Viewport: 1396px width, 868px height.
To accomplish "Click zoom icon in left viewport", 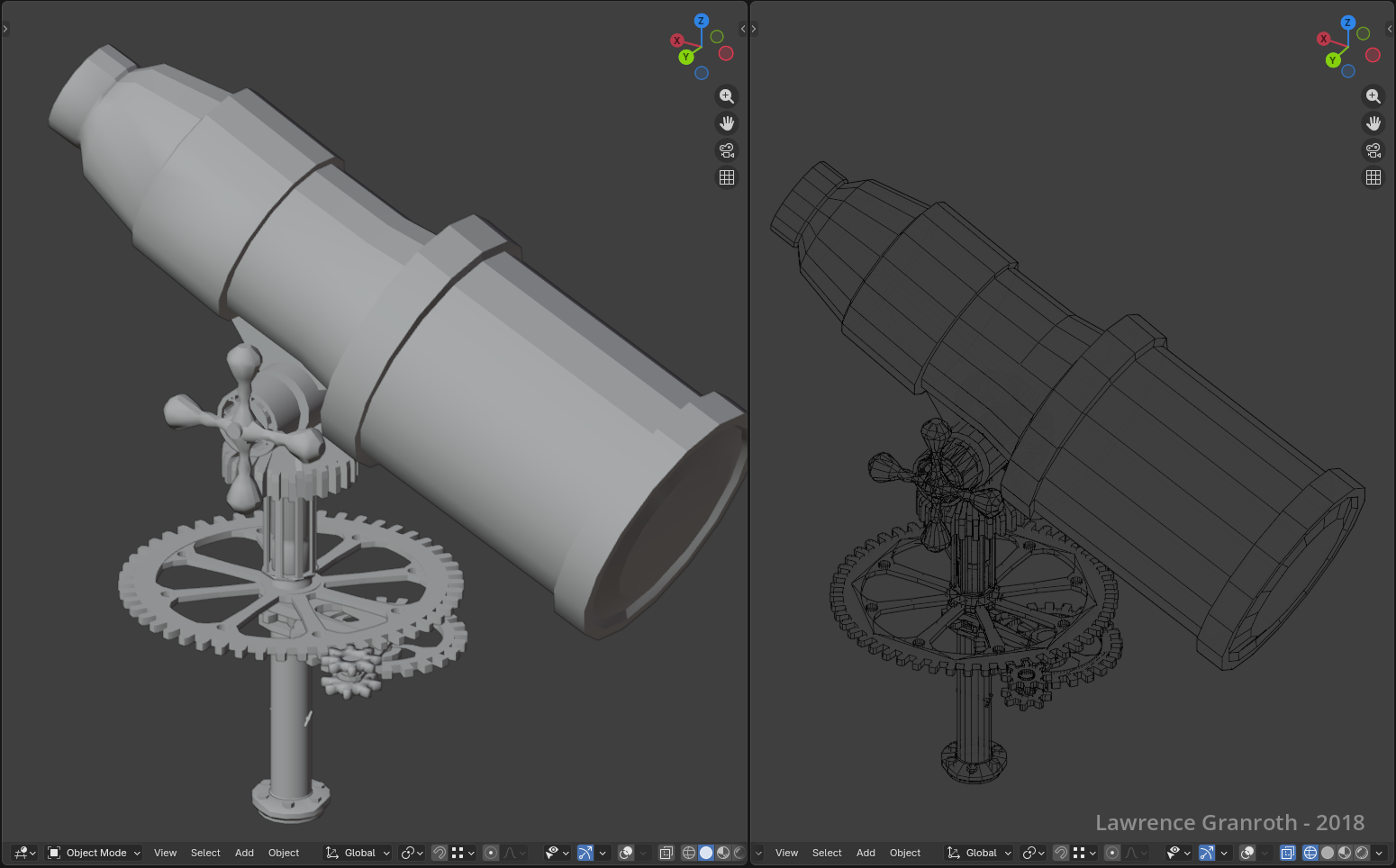I will [727, 96].
